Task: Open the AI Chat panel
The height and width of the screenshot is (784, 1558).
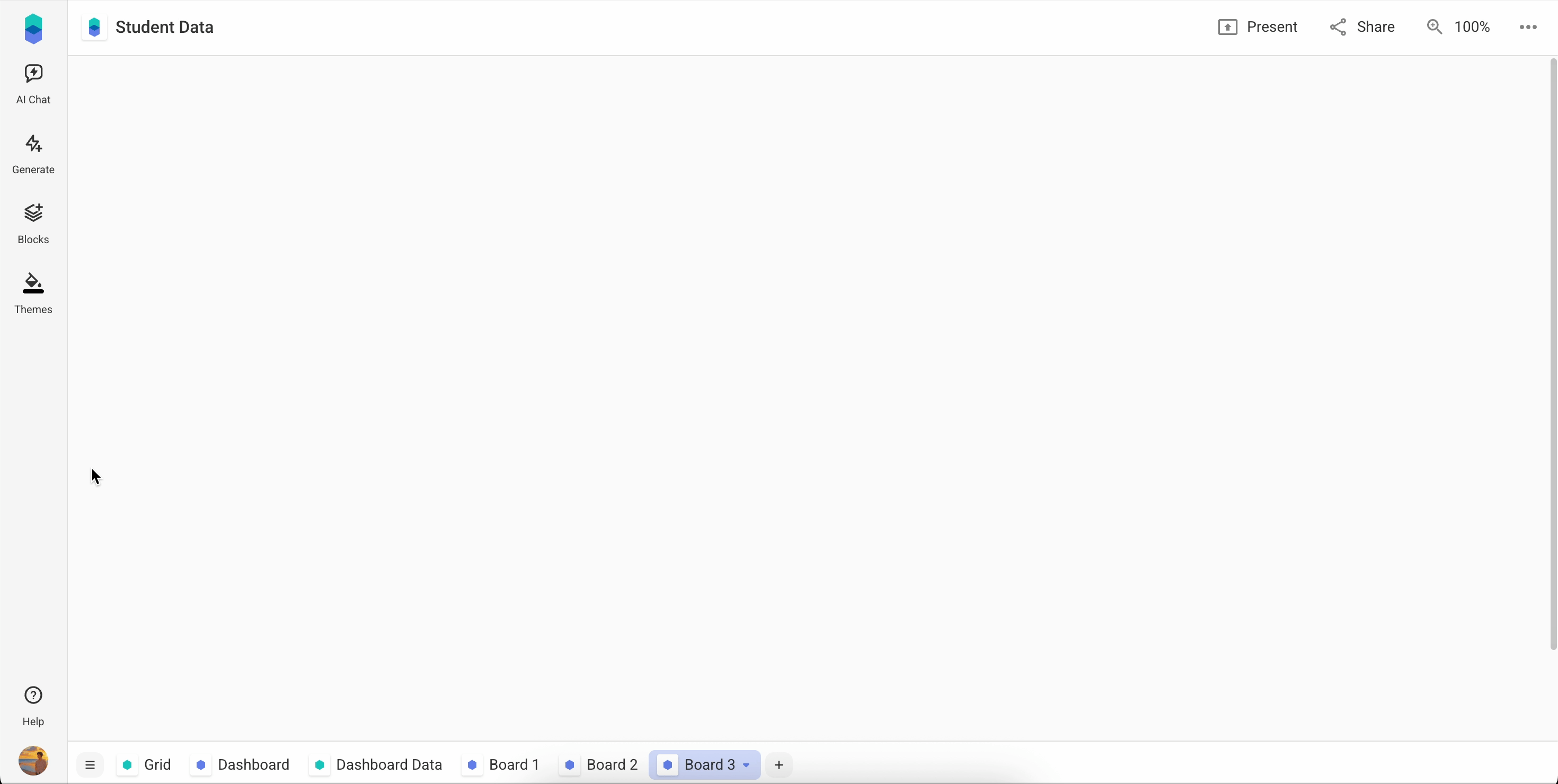Action: pos(33,84)
